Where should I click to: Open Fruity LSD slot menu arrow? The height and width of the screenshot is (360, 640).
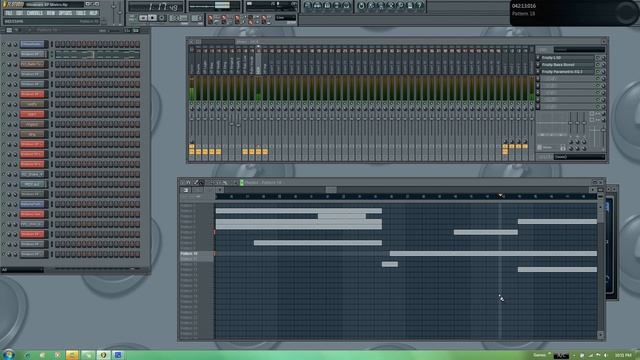(538, 58)
